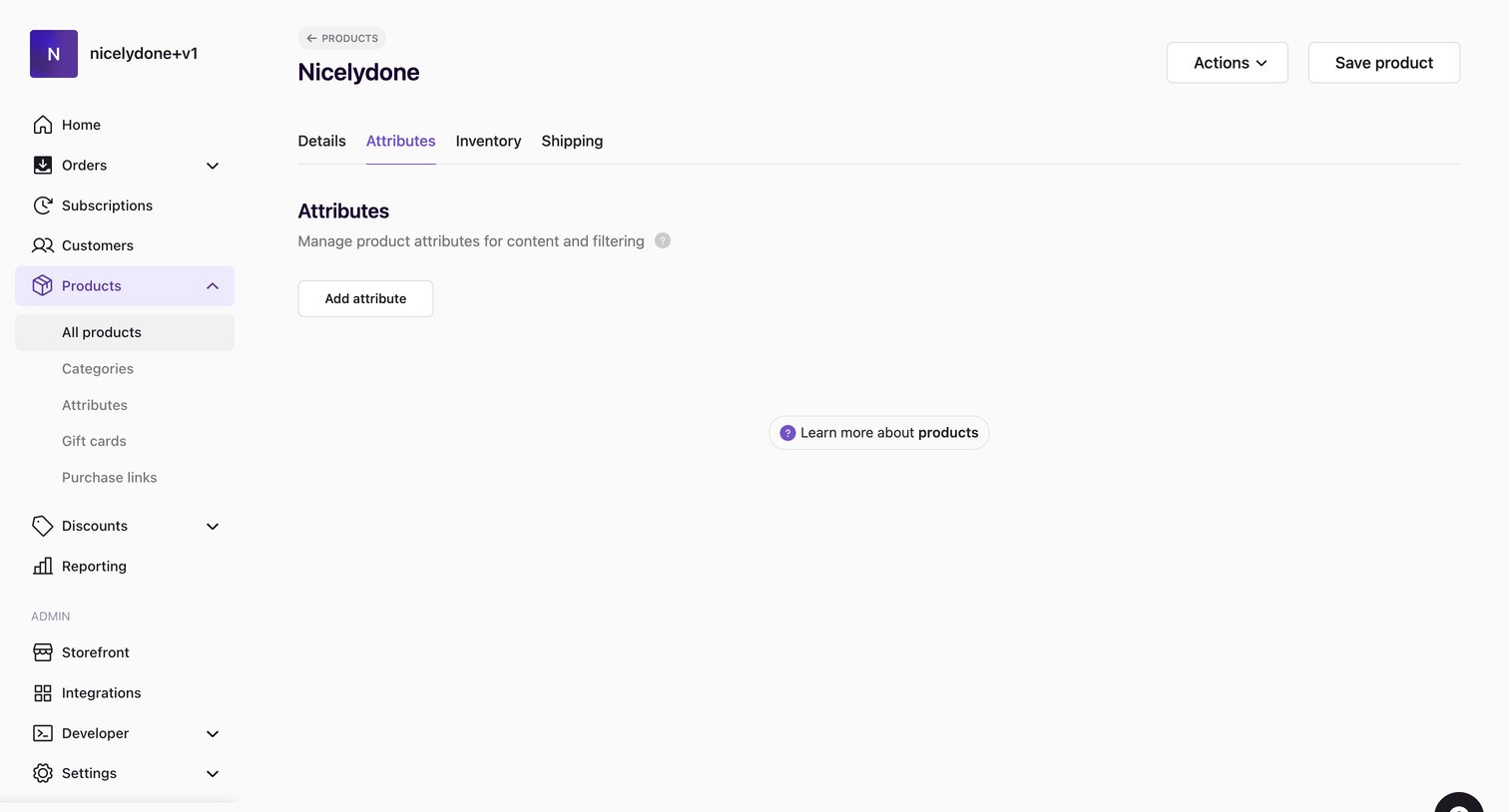Click the Subscriptions cycle icon
The width and height of the screenshot is (1509, 812).
click(x=43, y=205)
